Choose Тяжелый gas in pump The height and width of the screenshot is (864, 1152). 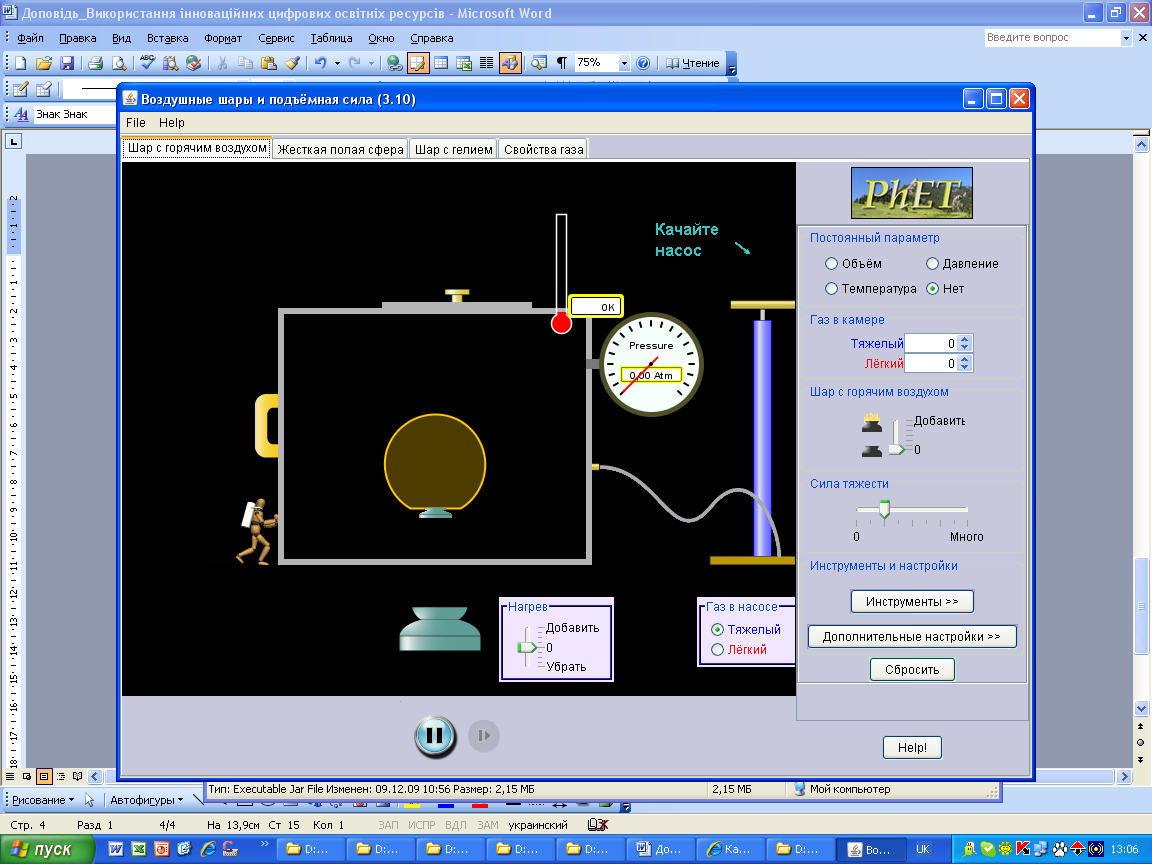[x=718, y=630]
